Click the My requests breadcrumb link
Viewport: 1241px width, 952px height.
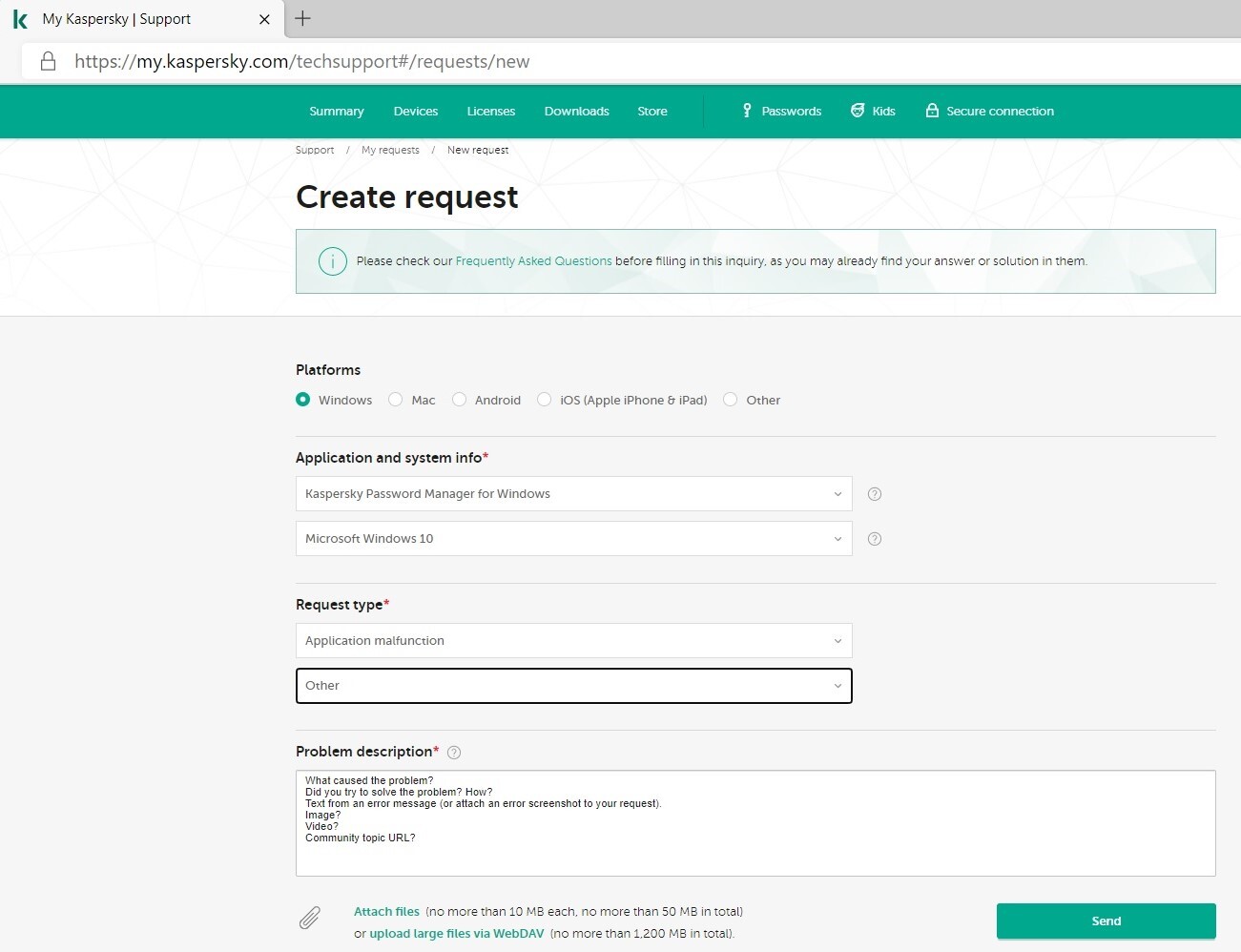[x=390, y=151]
